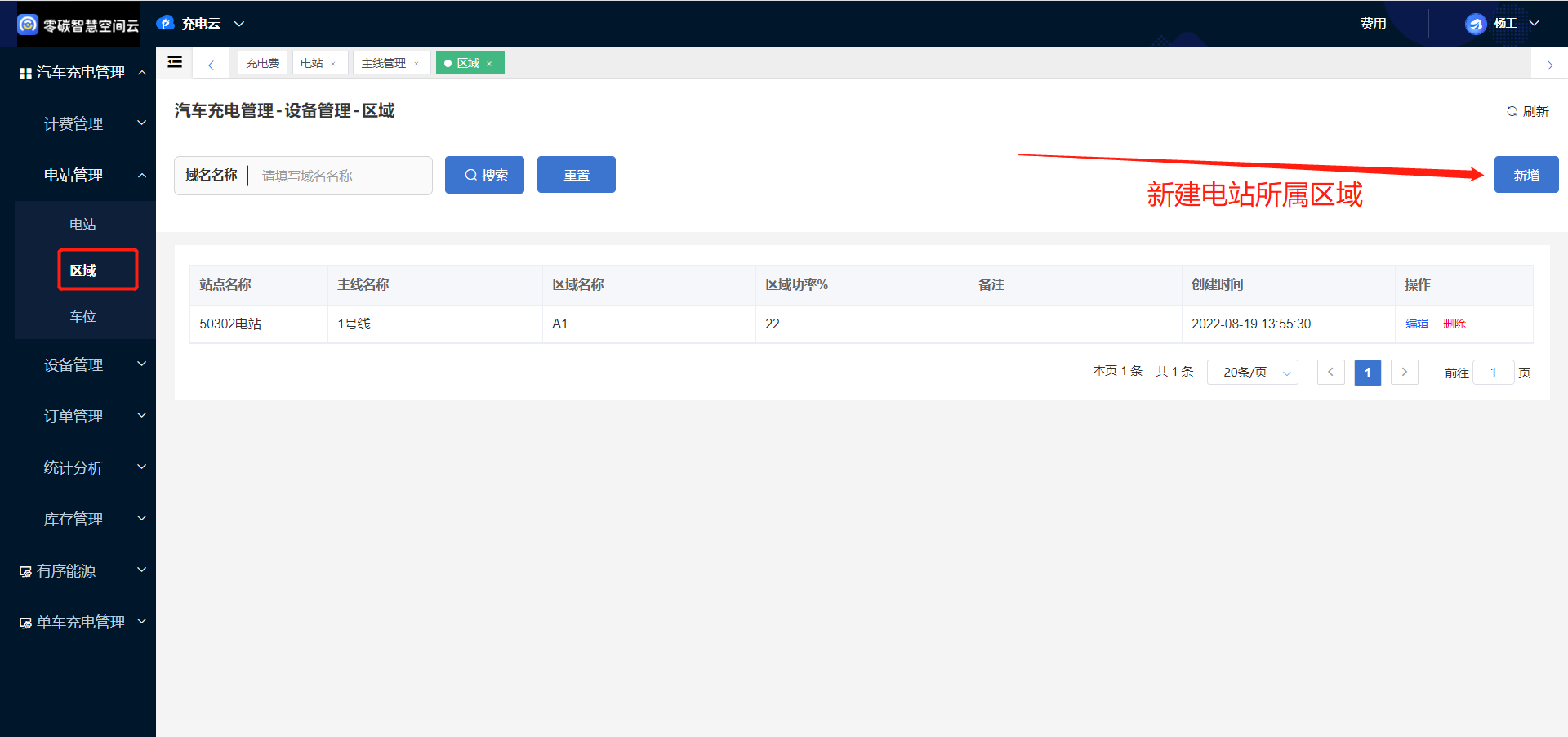
Task: Click the 零碳智慧空间云 logo icon
Action: click(x=28, y=25)
